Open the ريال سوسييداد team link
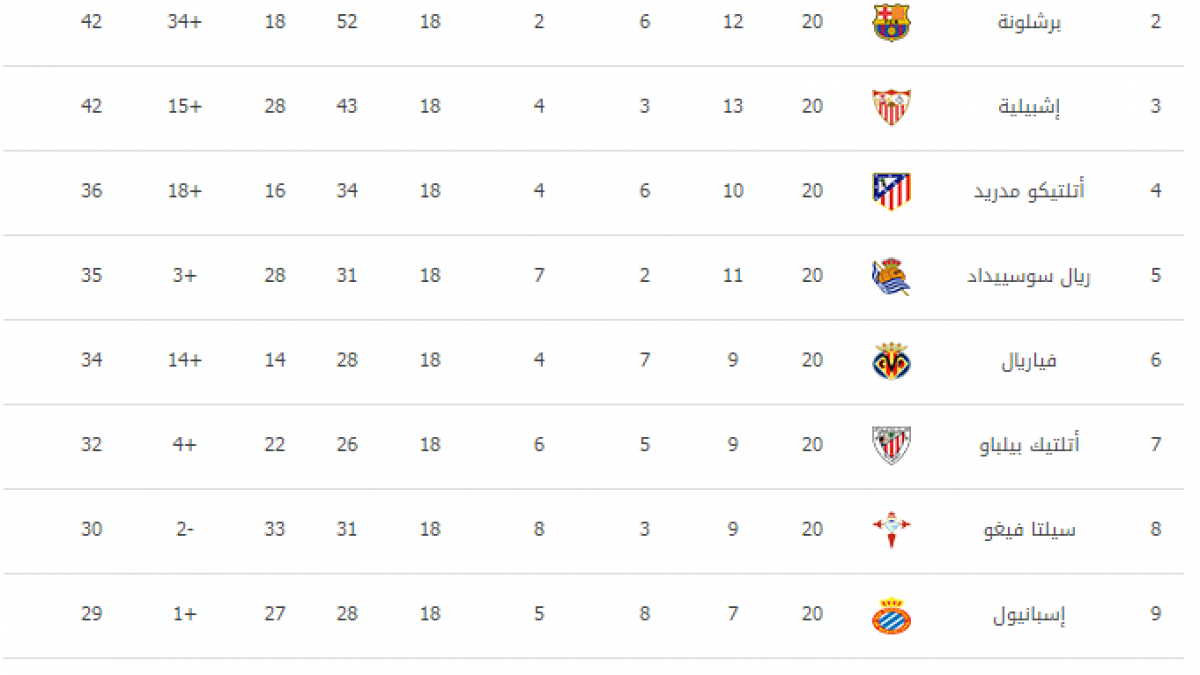The width and height of the screenshot is (1200, 675). coord(1028,276)
